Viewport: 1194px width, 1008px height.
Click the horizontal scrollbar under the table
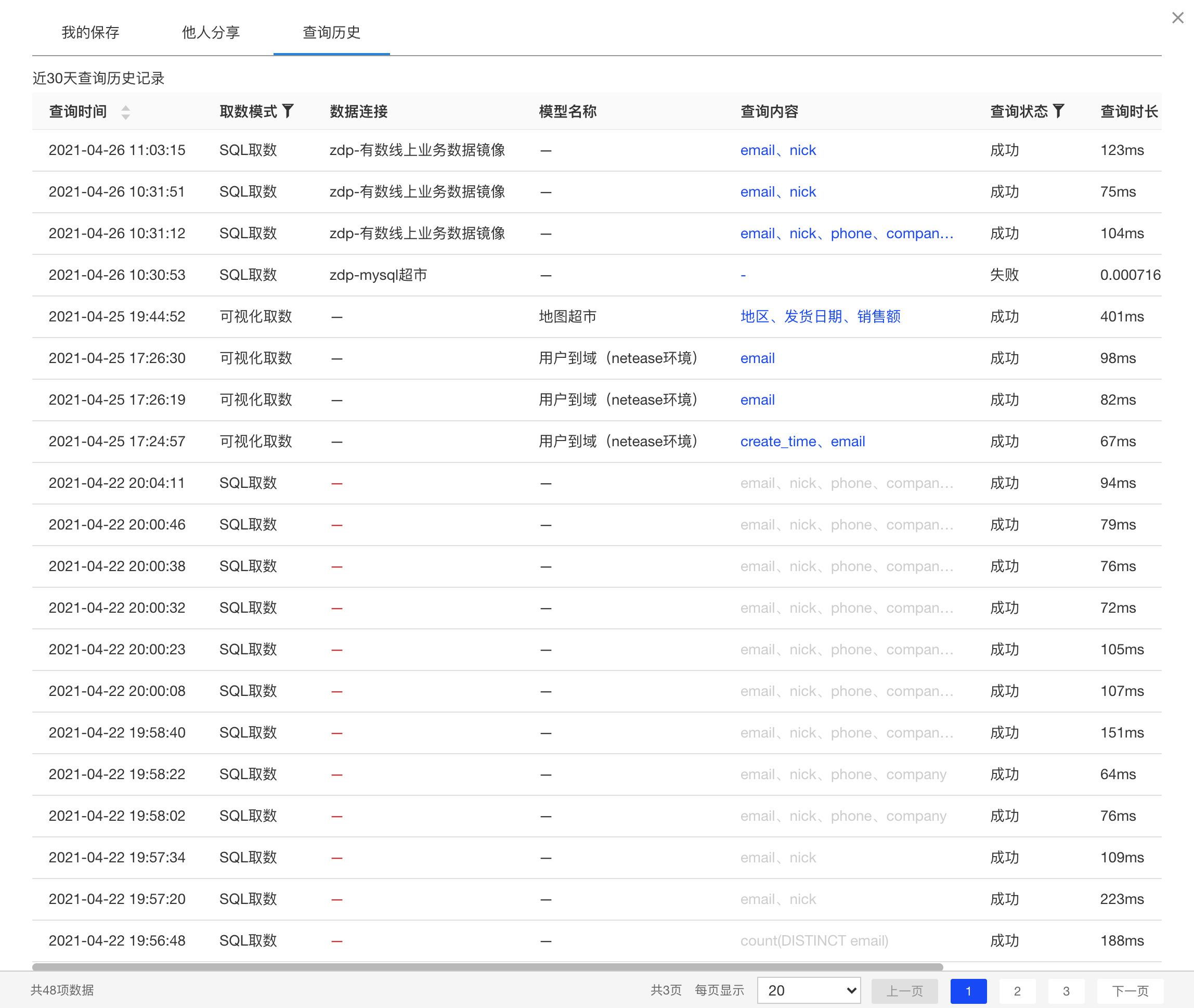click(487, 967)
